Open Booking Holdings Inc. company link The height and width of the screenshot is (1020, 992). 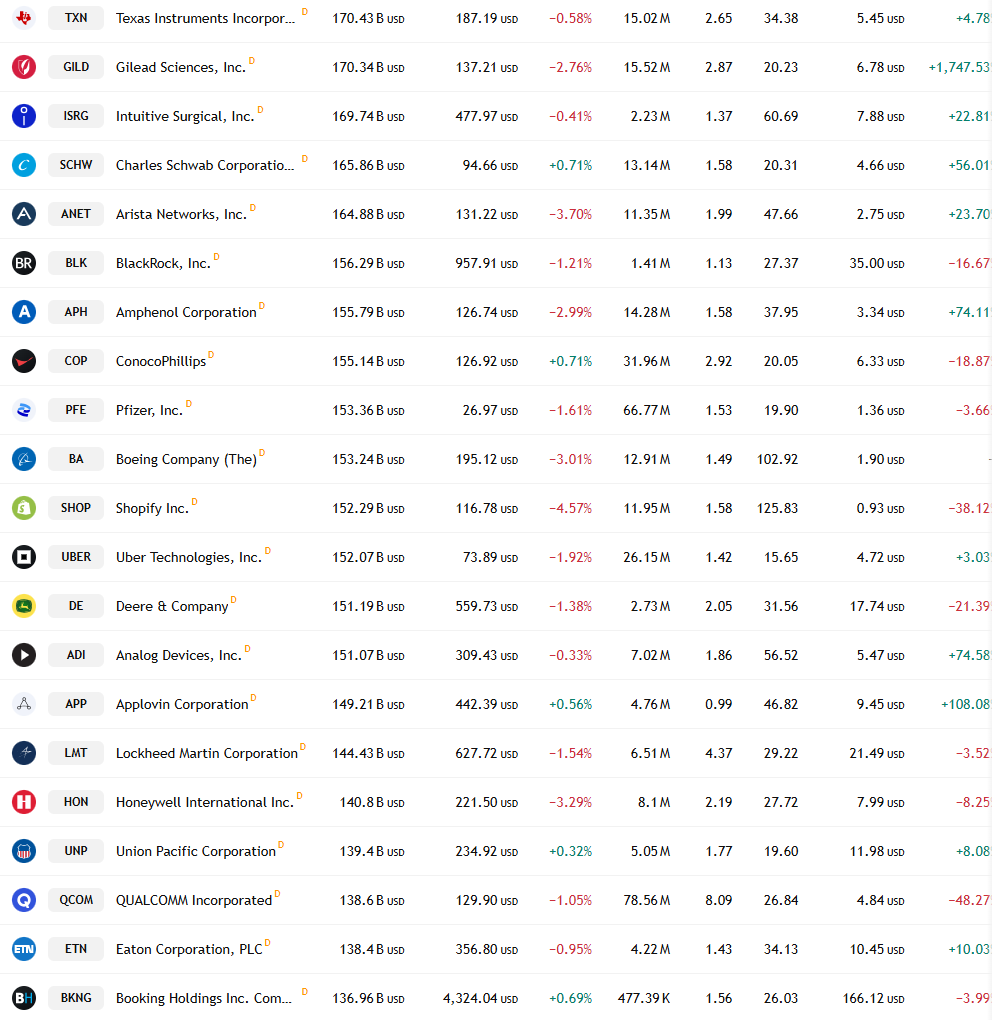pyautogui.click(x=204, y=999)
